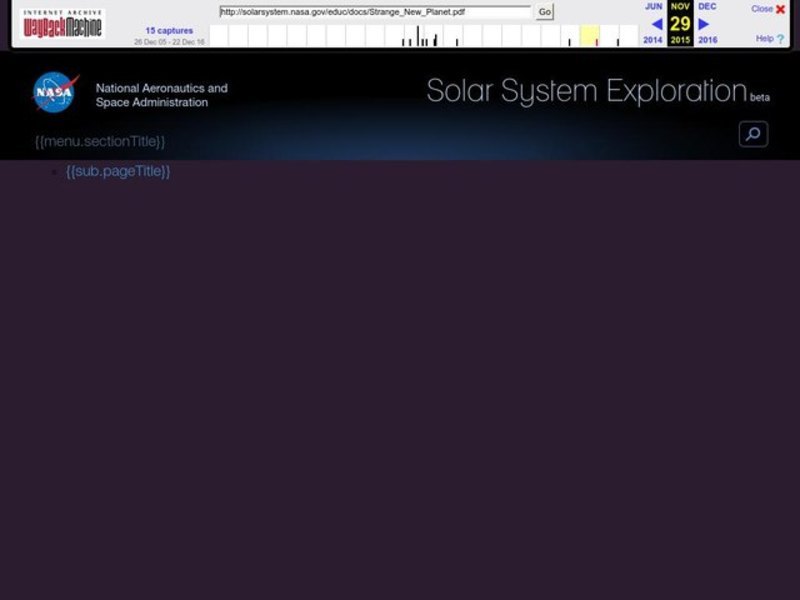
Task: Open the 15 captures link
Action: (168, 31)
